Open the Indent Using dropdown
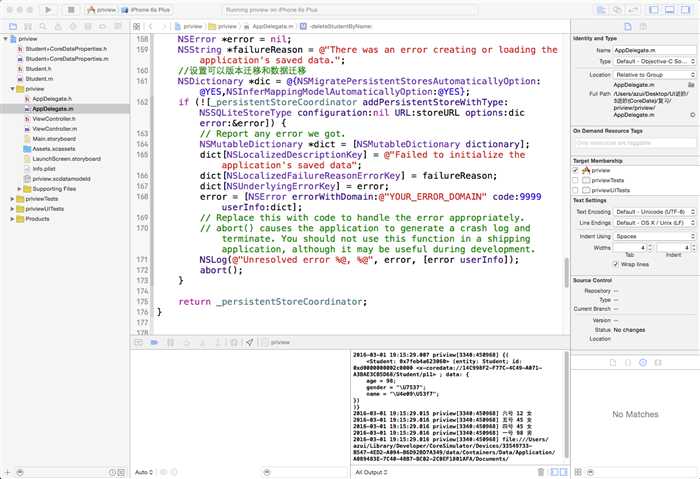The height and width of the screenshot is (479, 700). pyautogui.click(x=654, y=236)
